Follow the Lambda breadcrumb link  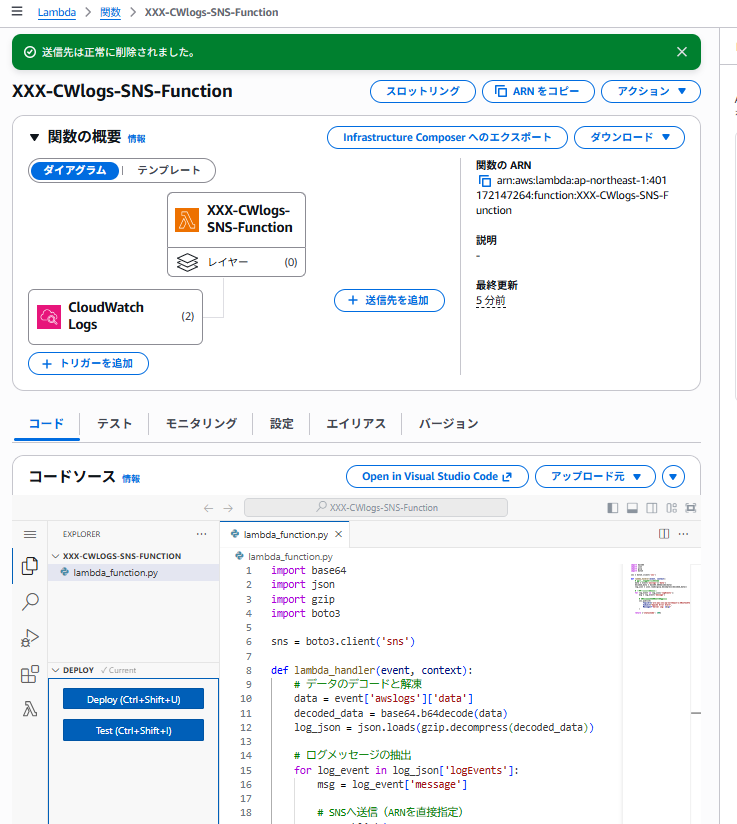coord(56,12)
